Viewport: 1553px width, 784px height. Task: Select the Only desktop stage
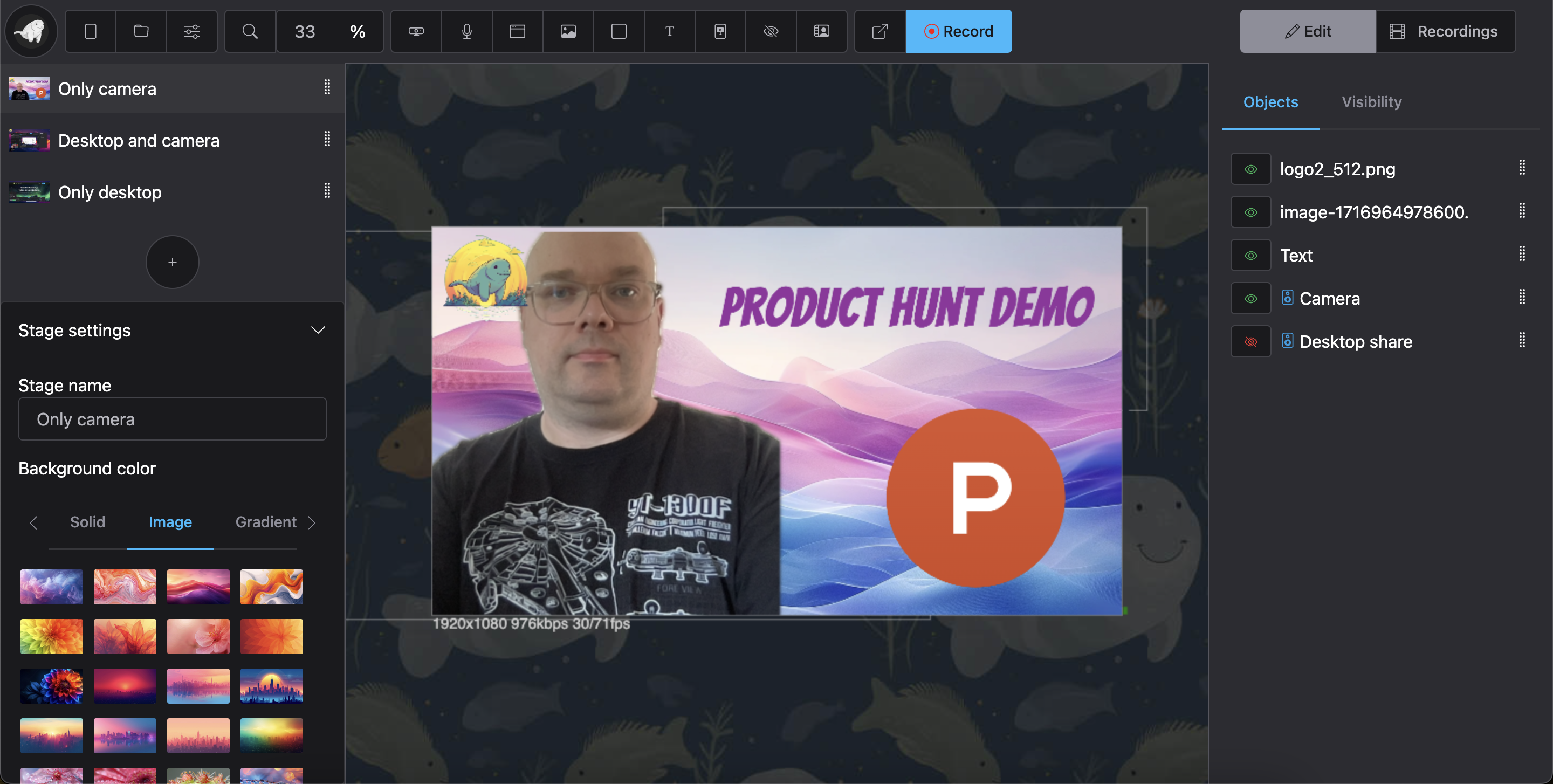pos(173,192)
